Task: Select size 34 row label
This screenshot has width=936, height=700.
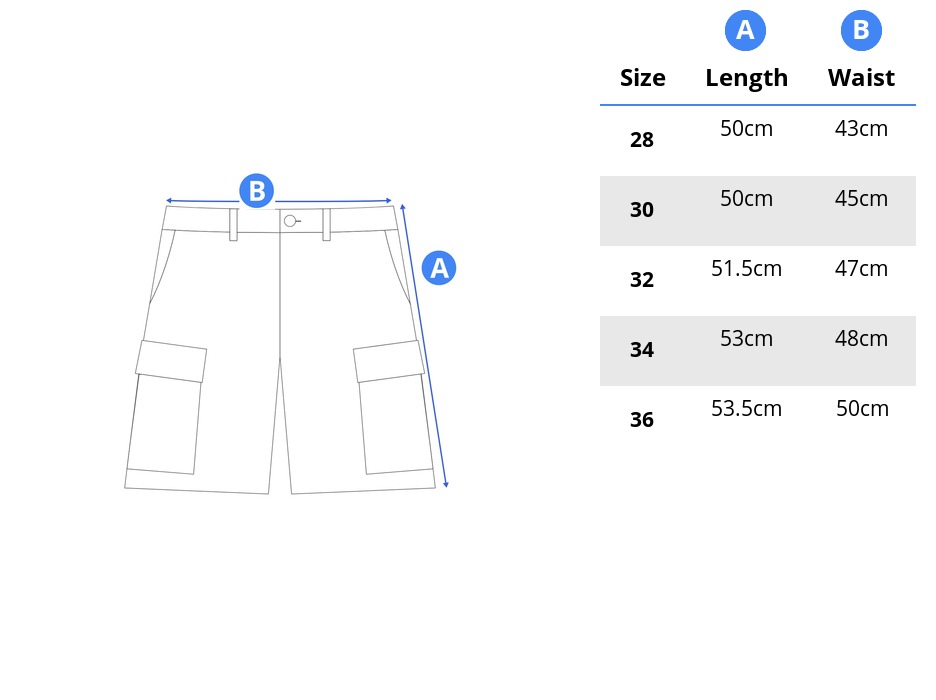Action: tap(642, 349)
